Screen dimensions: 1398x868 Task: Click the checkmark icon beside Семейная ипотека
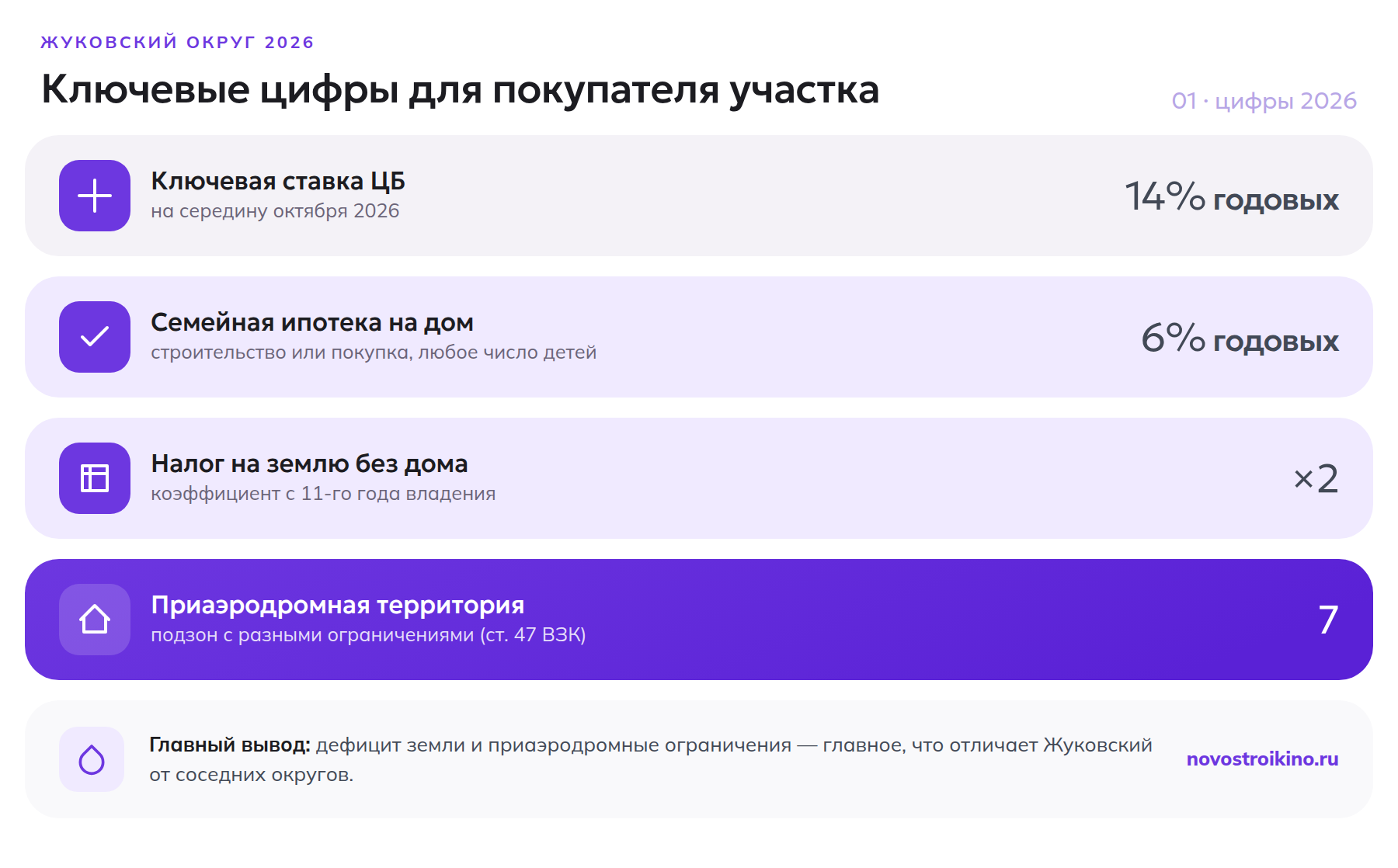pyautogui.click(x=95, y=337)
